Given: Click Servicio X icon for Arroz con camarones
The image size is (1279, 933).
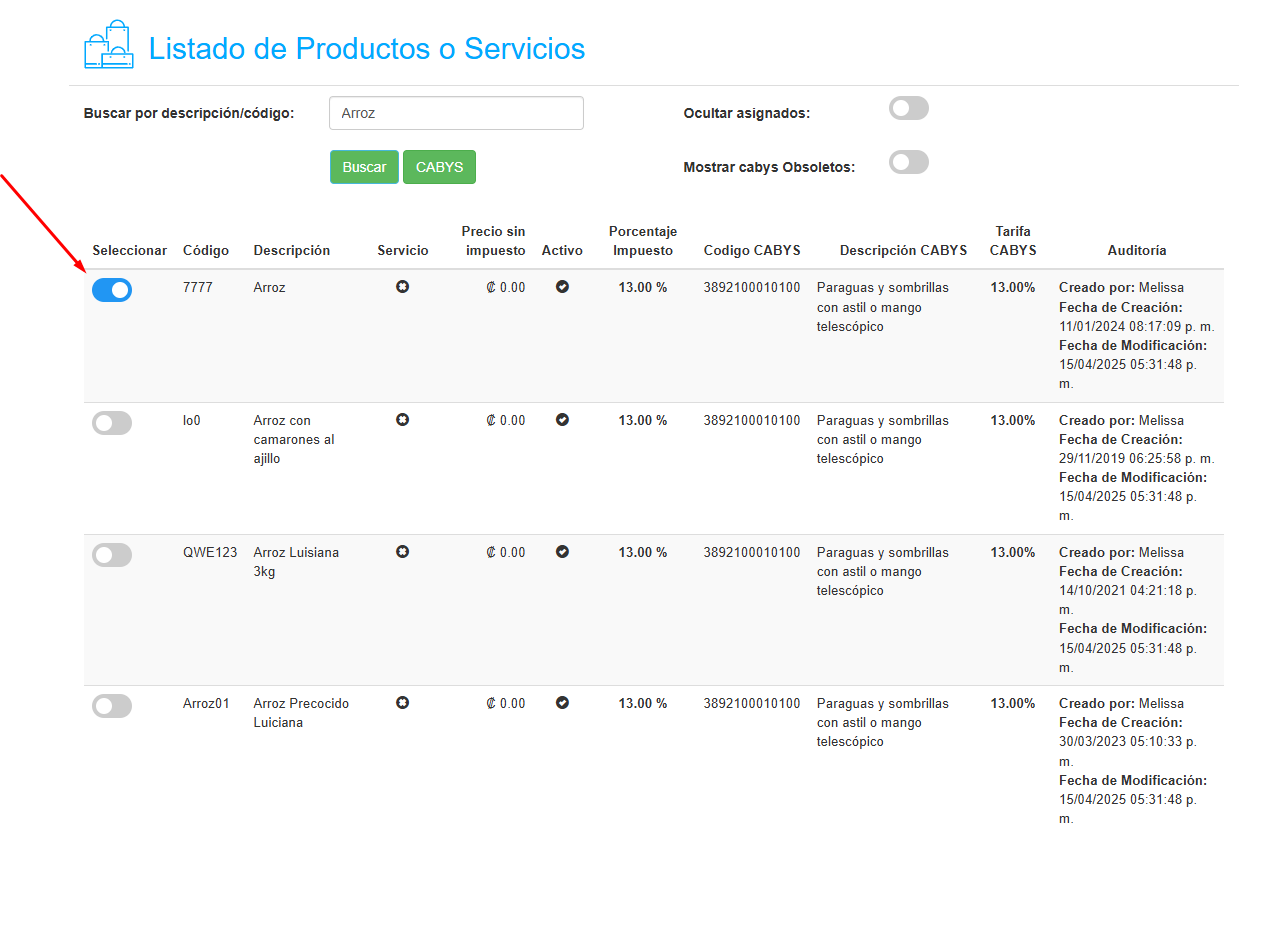Looking at the screenshot, I should click(x=402, y=420).
